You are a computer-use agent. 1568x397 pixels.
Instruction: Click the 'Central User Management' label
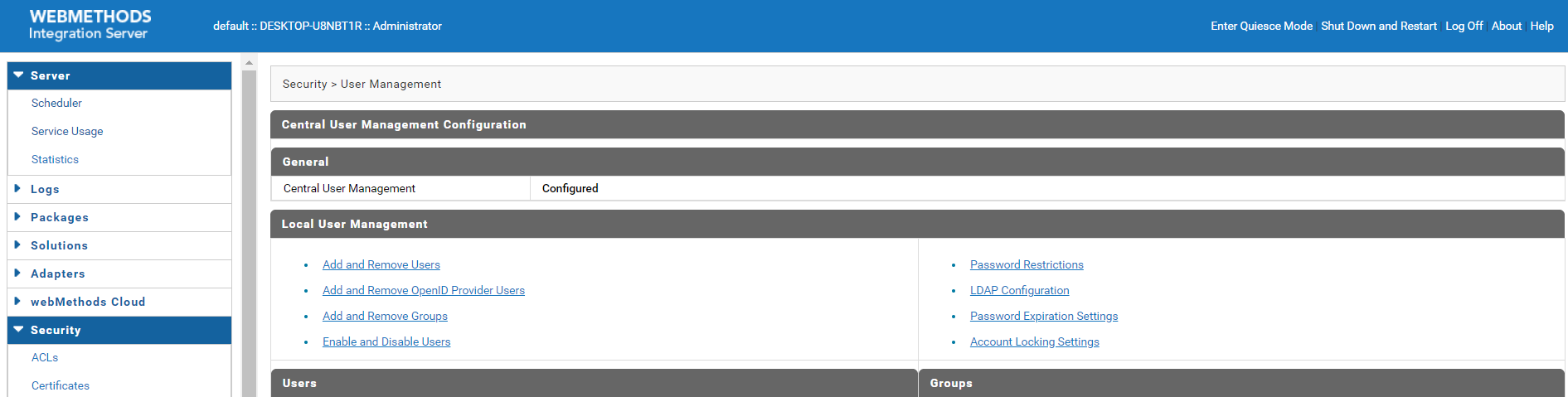coord(349,188)
